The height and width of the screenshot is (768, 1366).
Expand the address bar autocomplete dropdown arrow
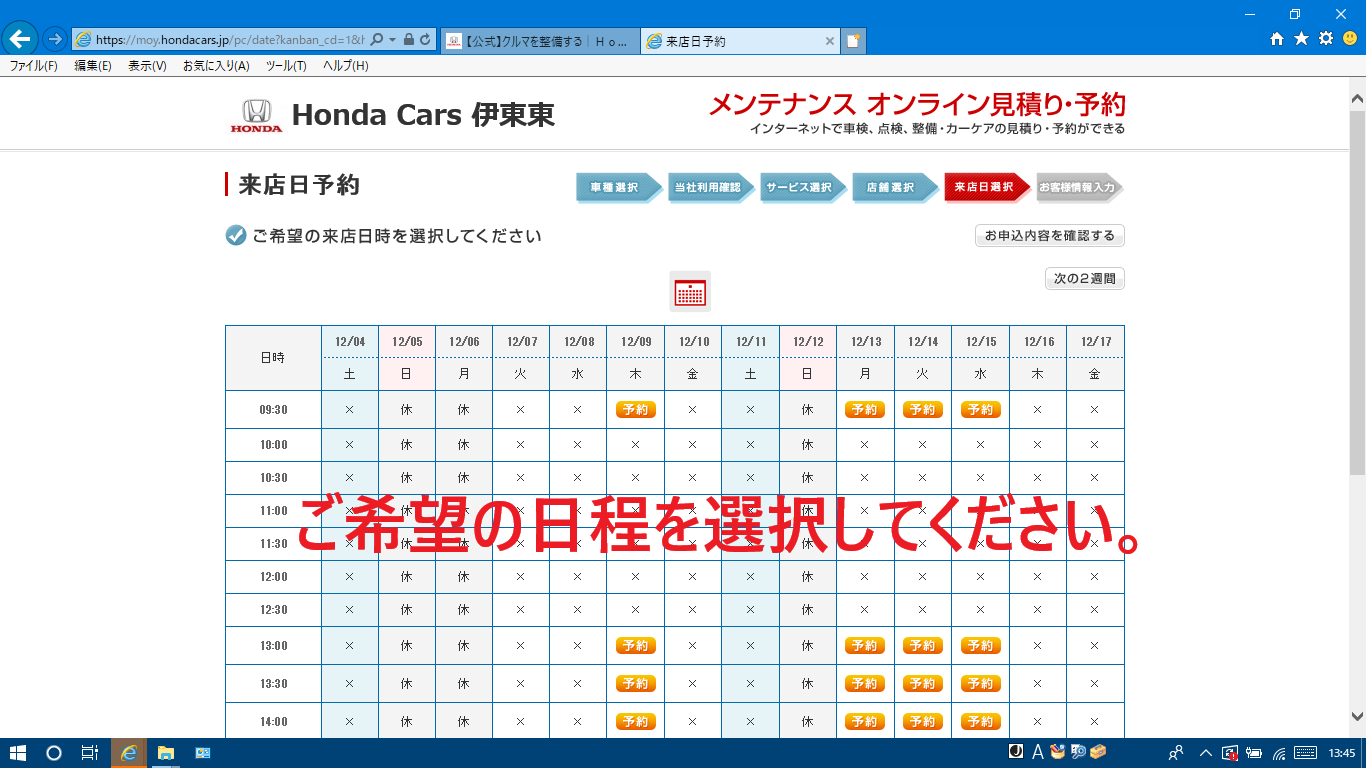coord(392,40)
